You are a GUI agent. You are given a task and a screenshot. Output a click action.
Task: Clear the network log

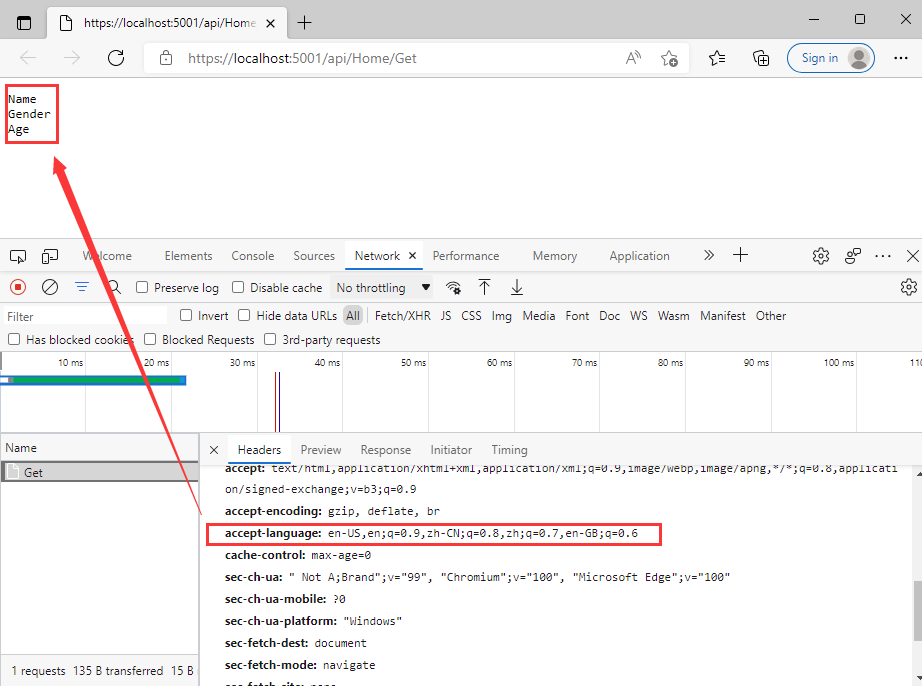50,287
